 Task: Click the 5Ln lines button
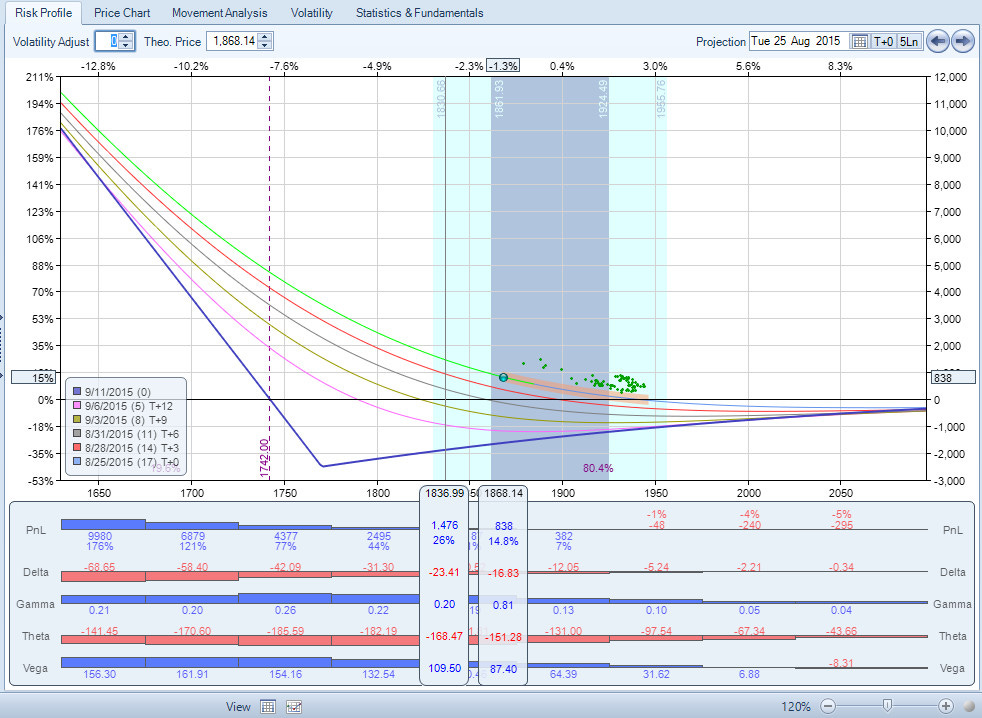909,41
